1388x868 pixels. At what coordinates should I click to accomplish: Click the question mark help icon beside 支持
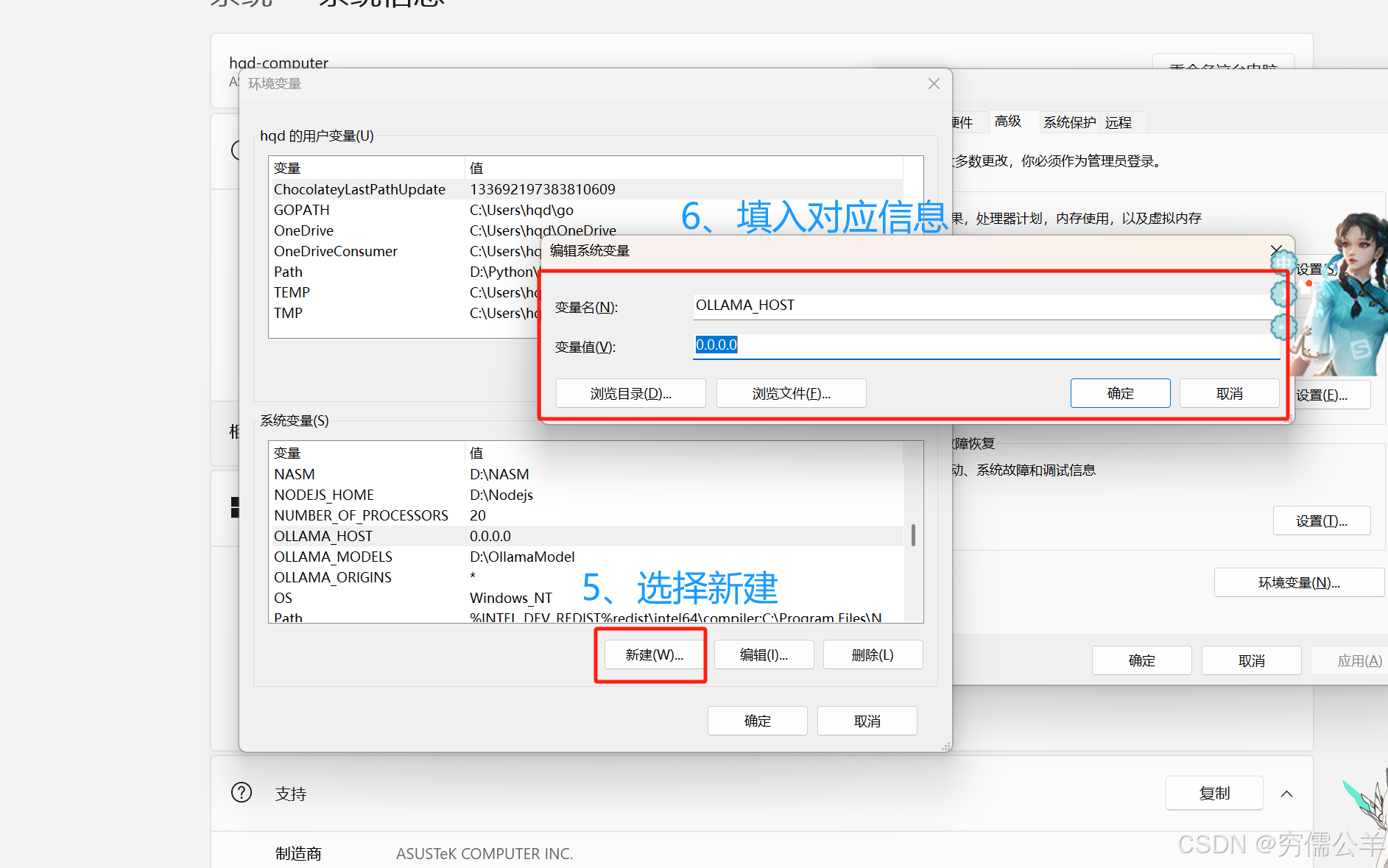click(242, 792)
